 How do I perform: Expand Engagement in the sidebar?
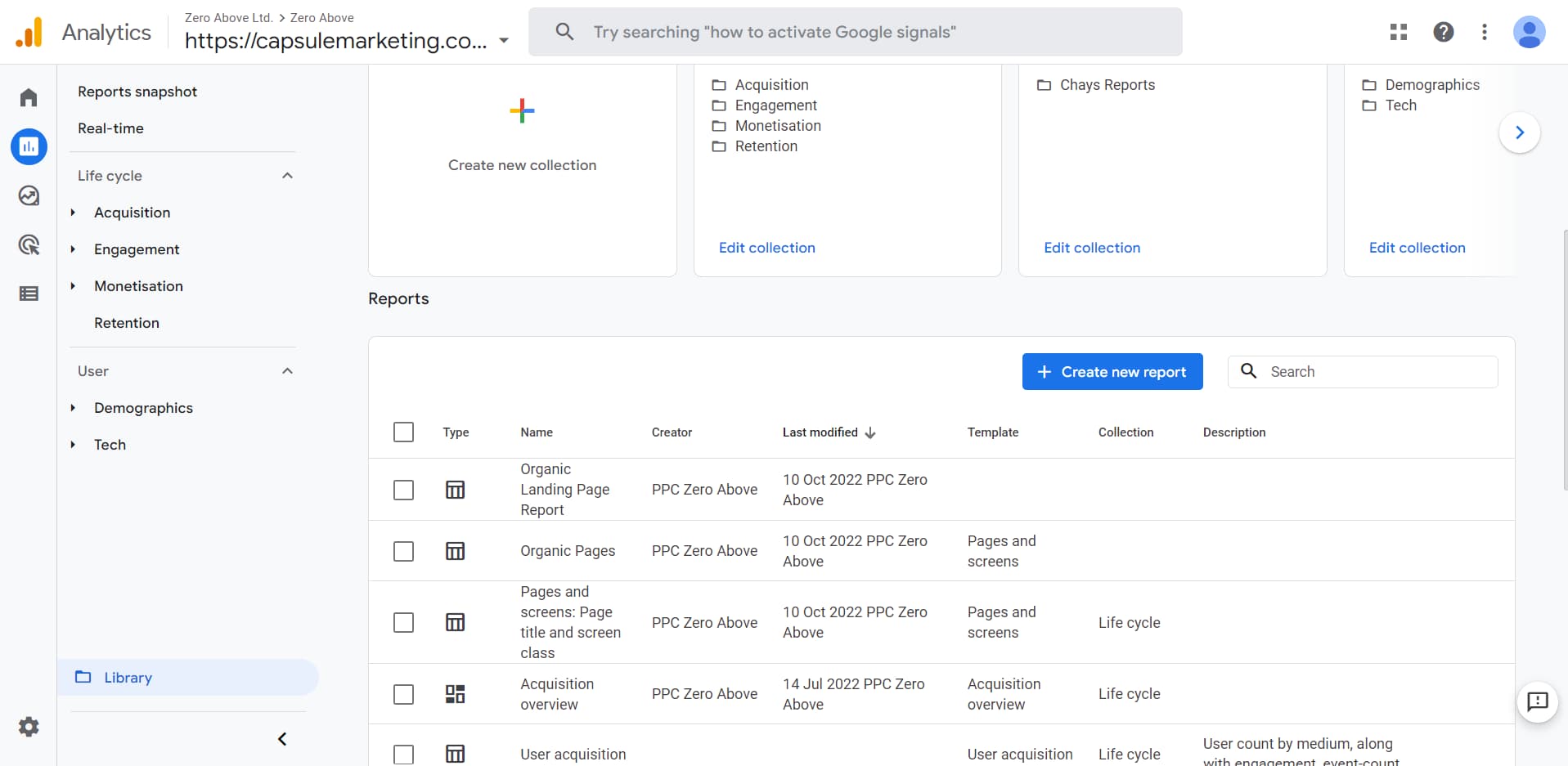click(x=73, y=249)
